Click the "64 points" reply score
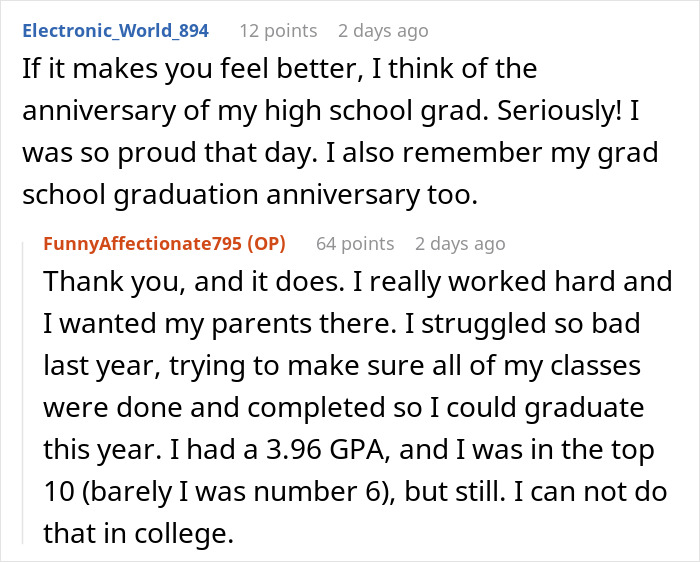The image size is (700, 562). click(355, 243)
